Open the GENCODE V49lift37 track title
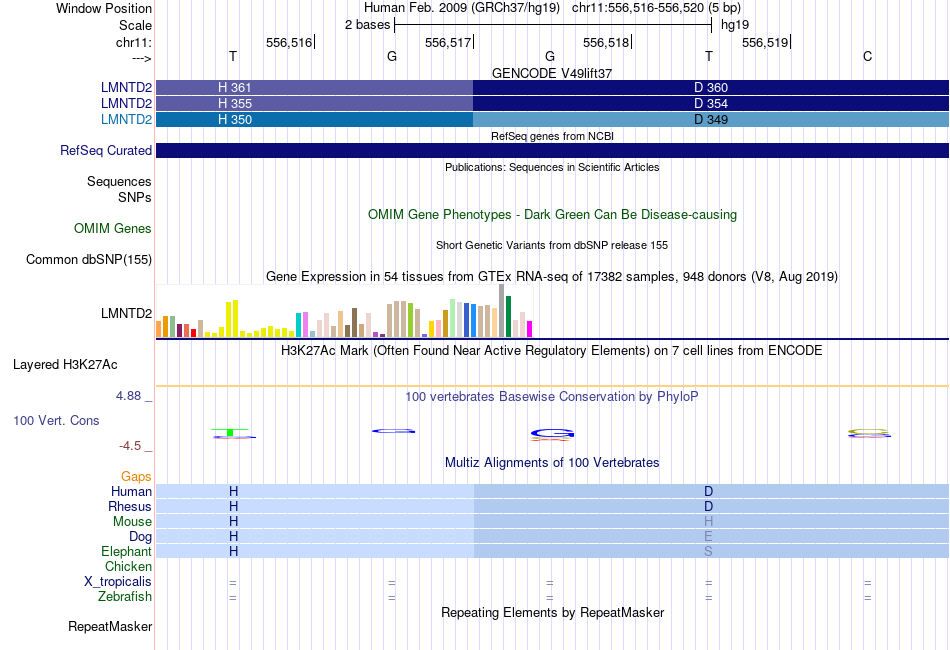This screenshot has height=650, width=950. pos(552,73)
